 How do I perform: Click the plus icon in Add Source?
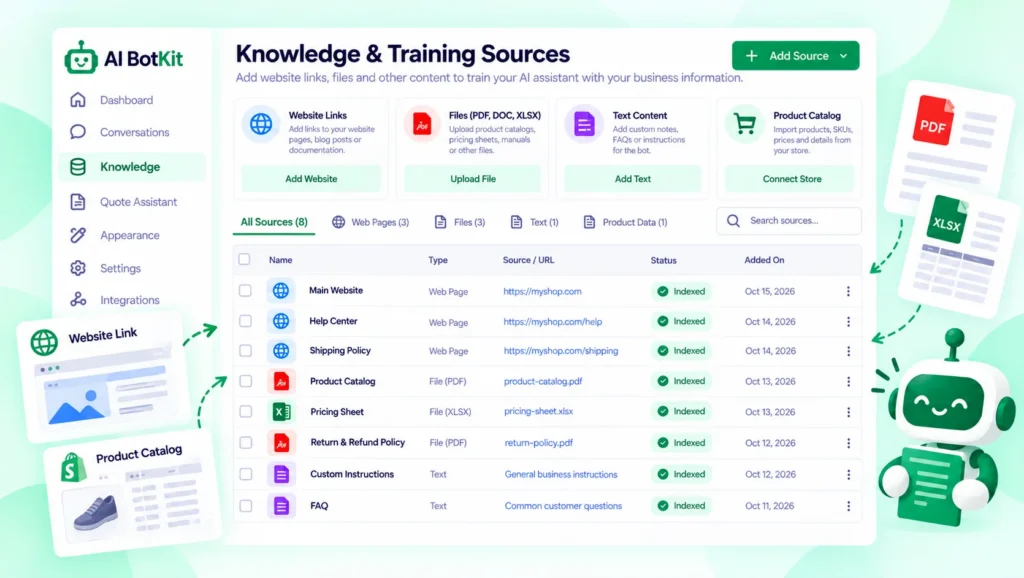point(752,56)
